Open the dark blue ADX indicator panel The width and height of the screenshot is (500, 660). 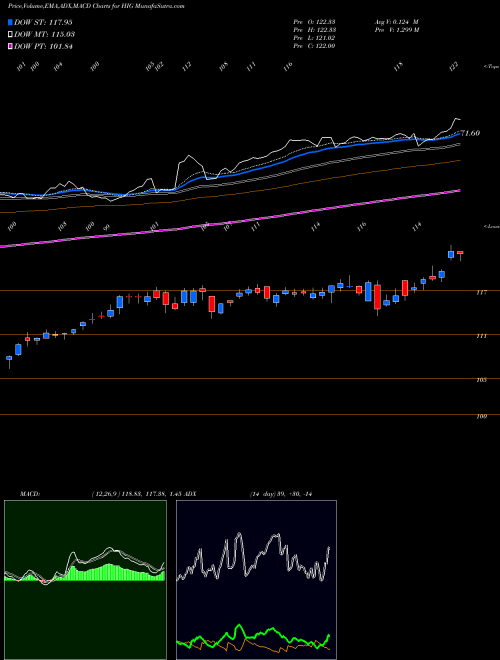tap(256, 580)
